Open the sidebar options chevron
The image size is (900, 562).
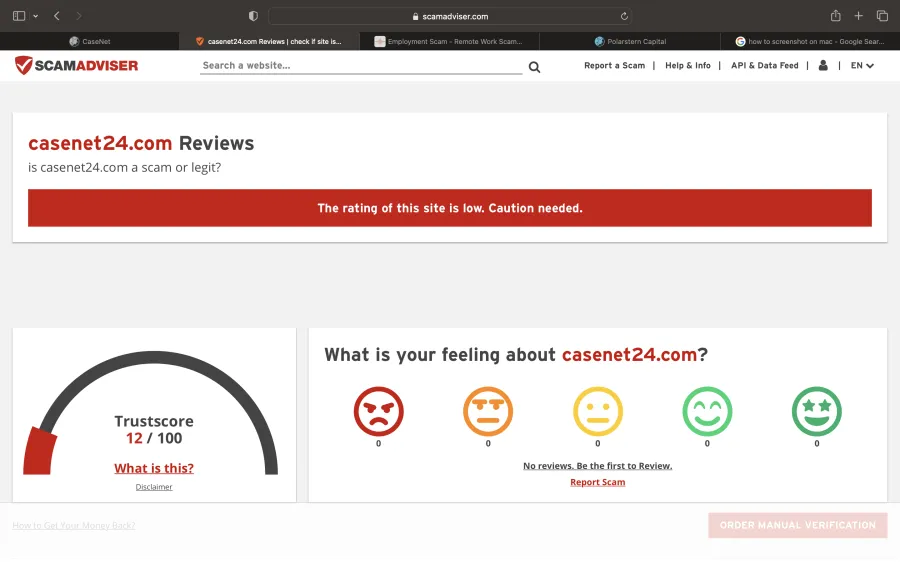[36, 16]
